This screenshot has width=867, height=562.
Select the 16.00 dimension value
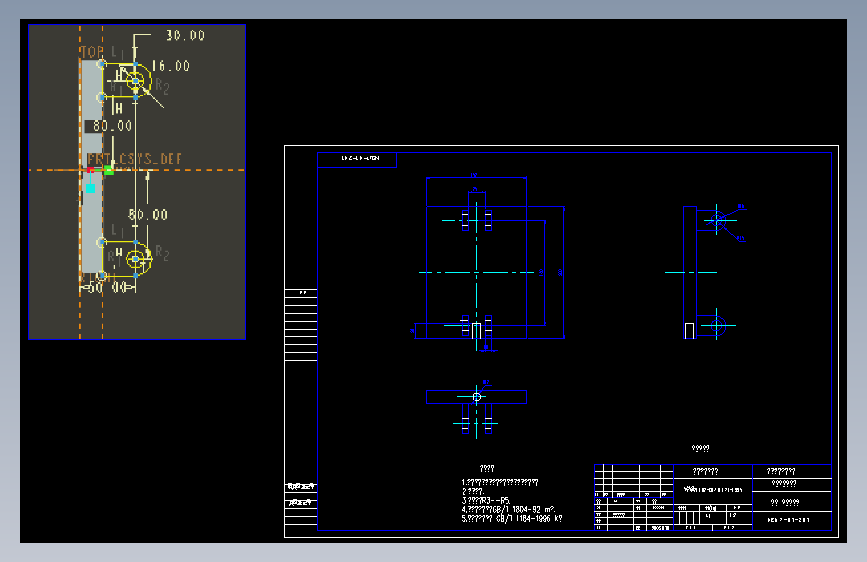[x=171, y=66]
